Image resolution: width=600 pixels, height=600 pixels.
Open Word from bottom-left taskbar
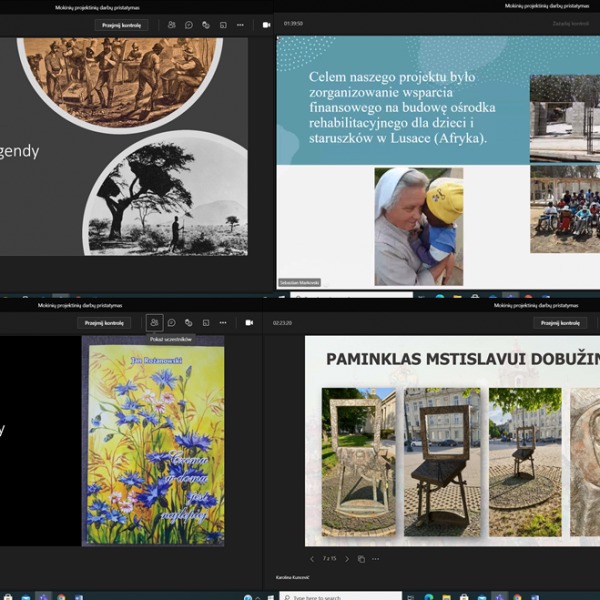79,597
